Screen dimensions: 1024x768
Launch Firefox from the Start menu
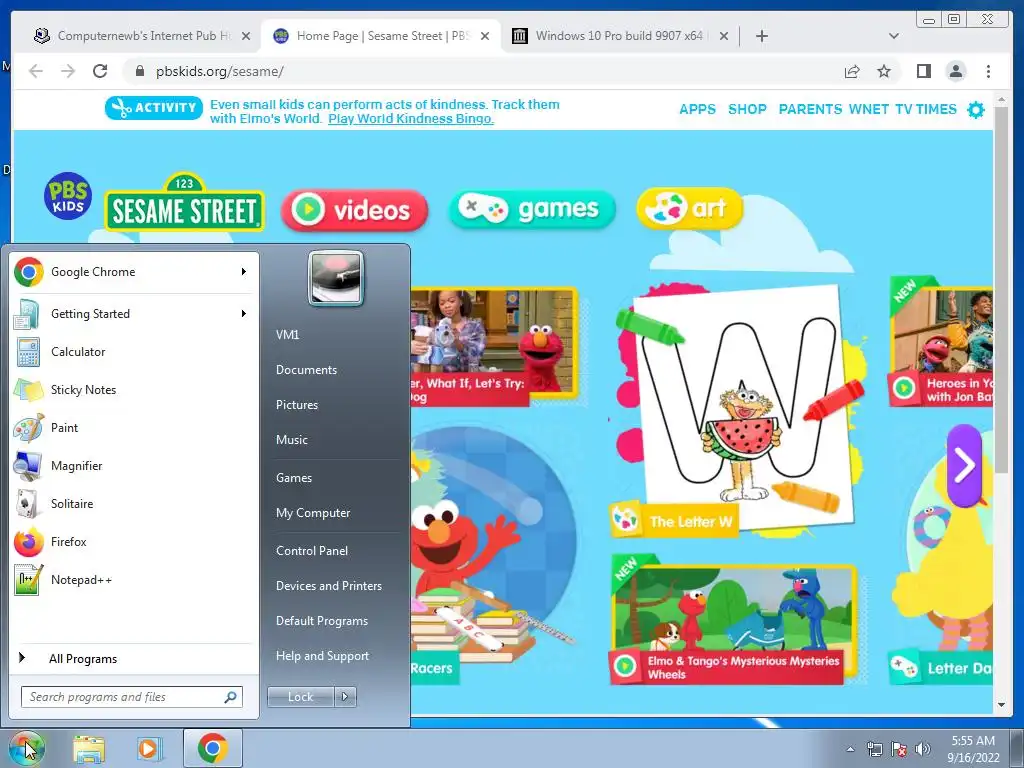click(135, 541)
